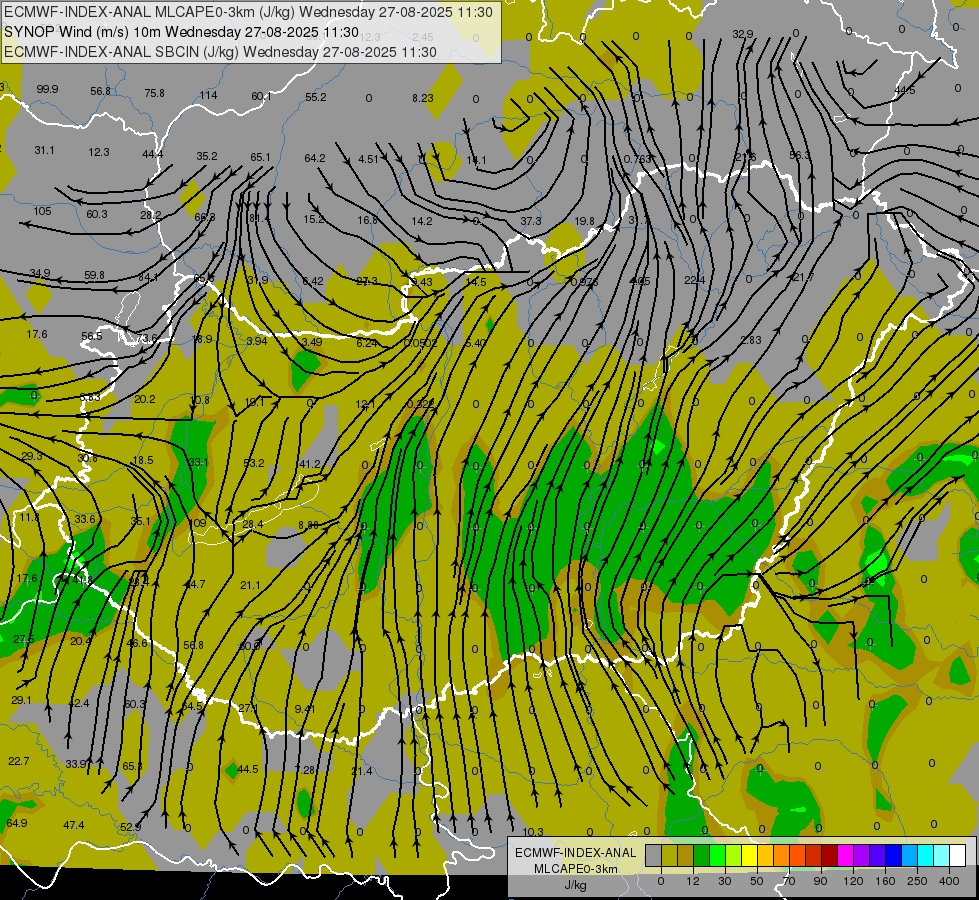Click the map value 65.1
The height and width of the screenshot is (900, 979).
click(260, 157)
